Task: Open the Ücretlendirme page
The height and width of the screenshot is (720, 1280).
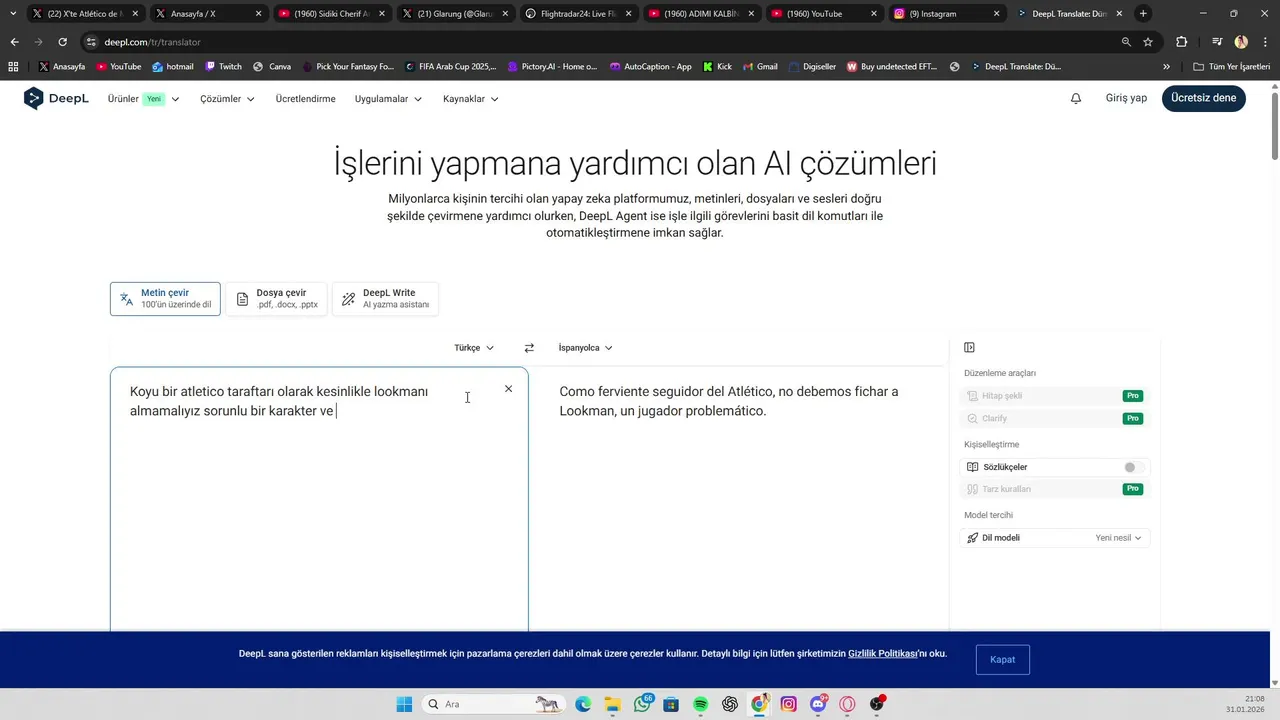Action: pyautogui.click(x=305, y=99)
